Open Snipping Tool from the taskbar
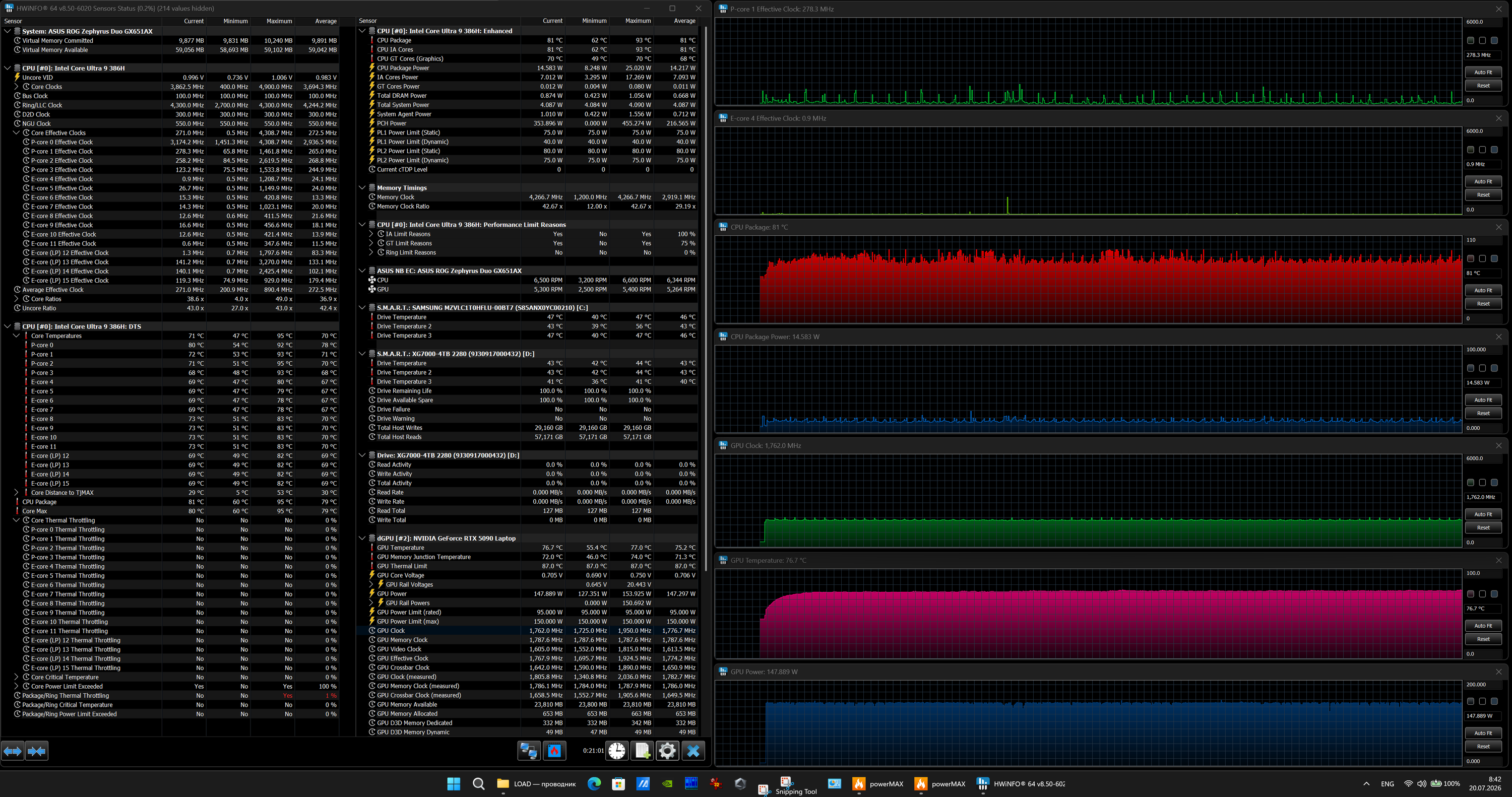This screenshot has height=797, width=1512. point(796,785)
